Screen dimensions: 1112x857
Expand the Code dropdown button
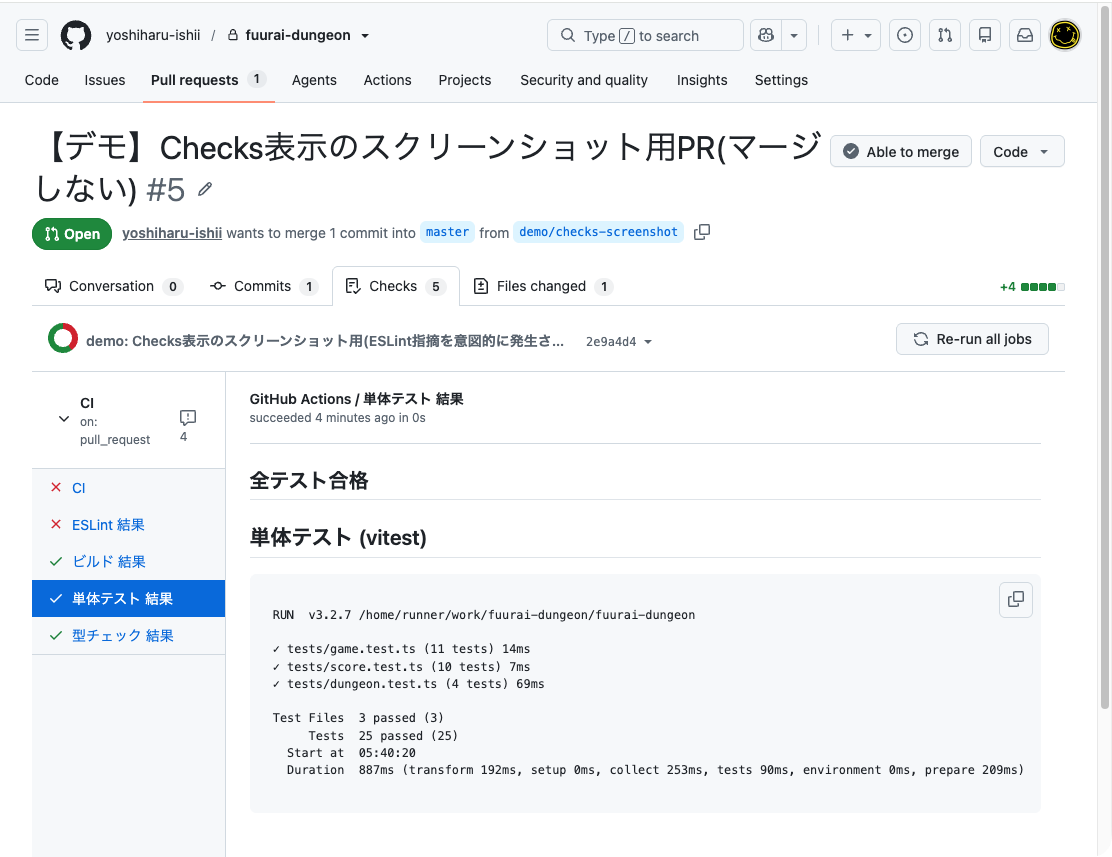tap(1022, 151)
